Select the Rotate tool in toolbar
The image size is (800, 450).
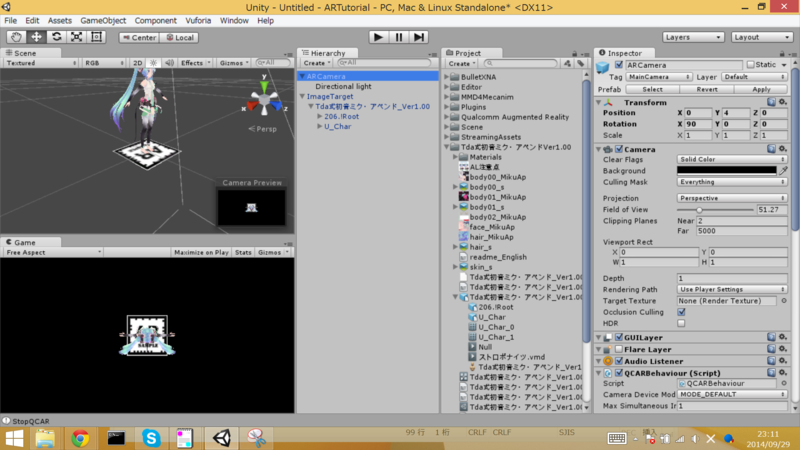point(57,37)
